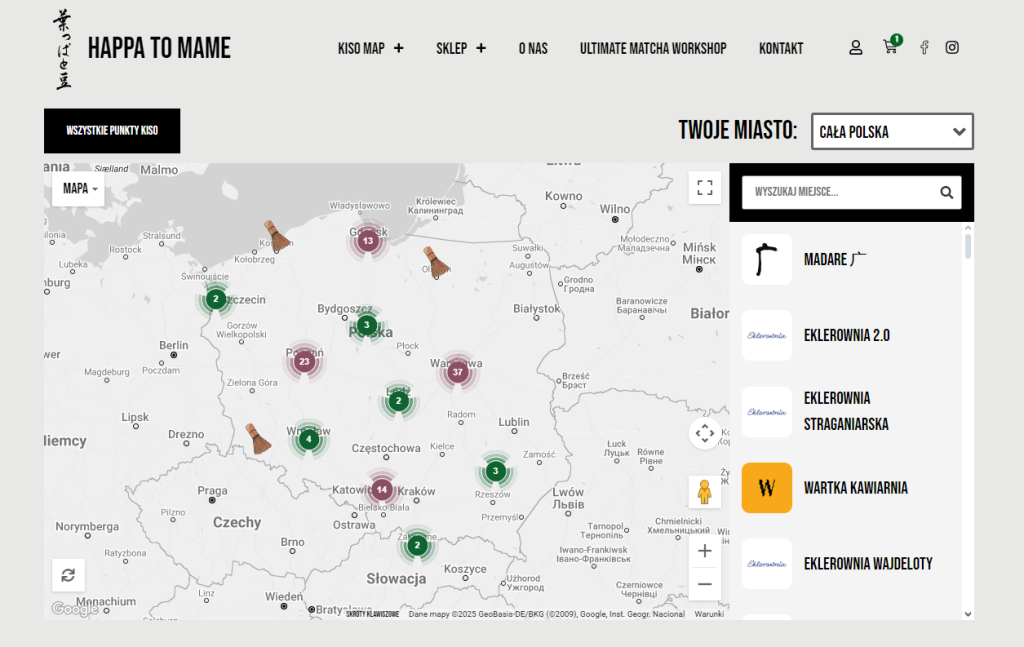Viewport: 1024px width, 647px height.
Task: Select Eklerownia Straganiarska in the list
Action: click(846, 412)
